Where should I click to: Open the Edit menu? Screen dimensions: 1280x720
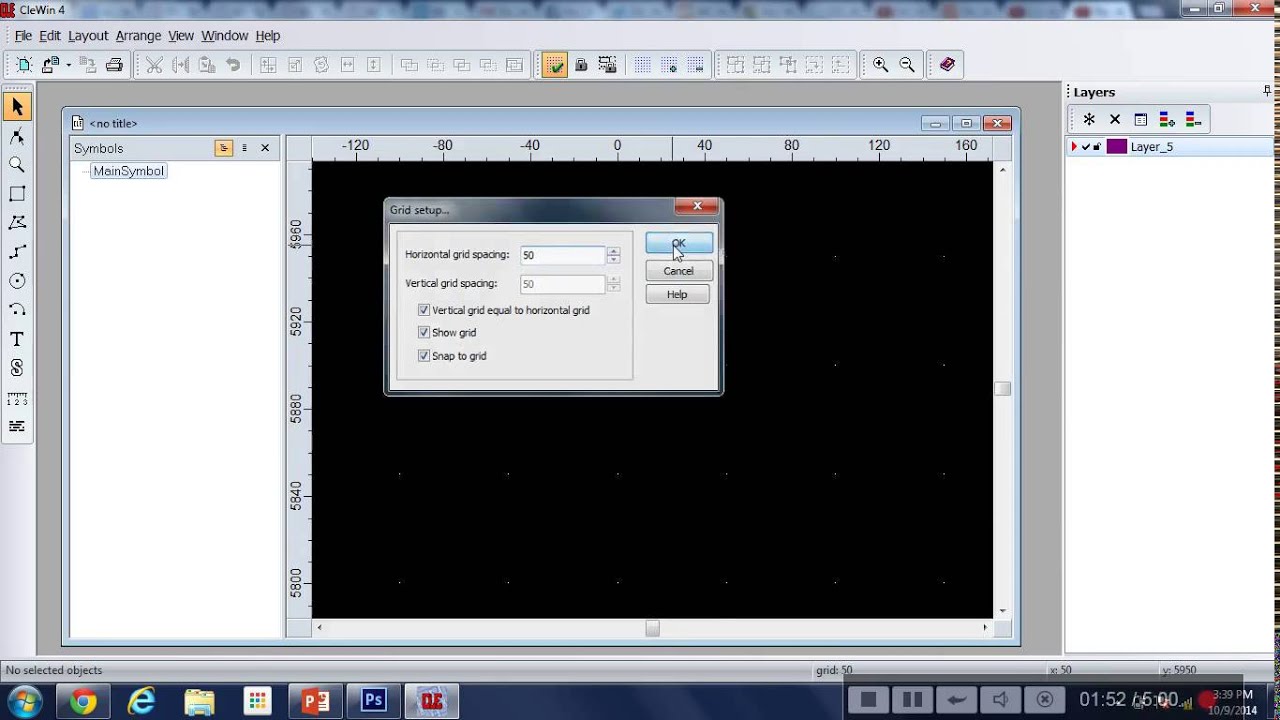pos(50,35)
